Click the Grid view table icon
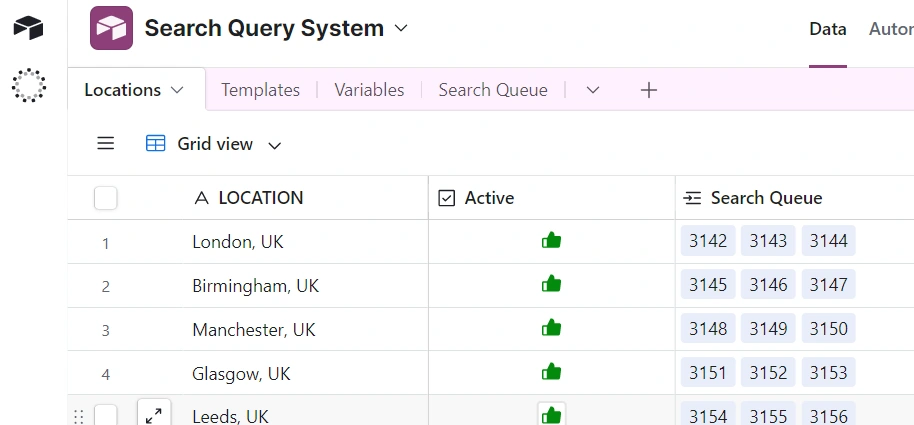The image size is (914, 425). coord(156,144)
